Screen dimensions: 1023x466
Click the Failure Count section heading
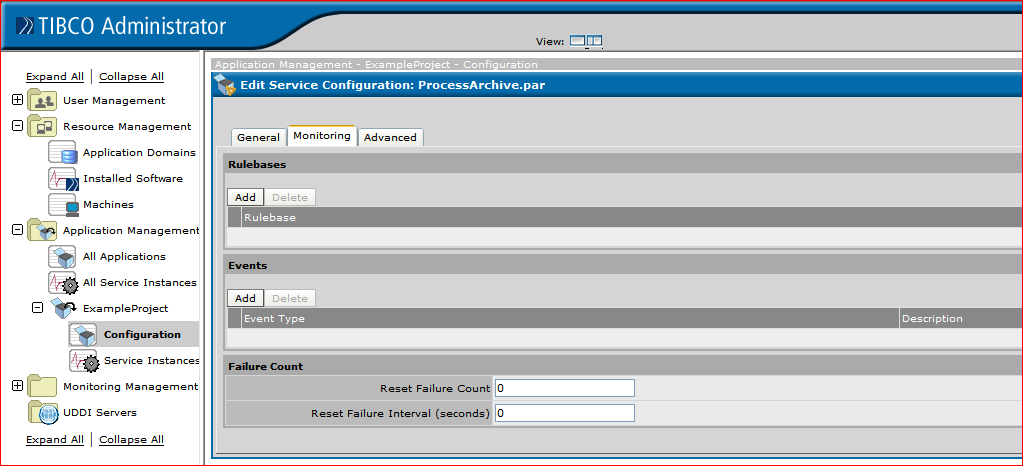click(x=266, y=367)
